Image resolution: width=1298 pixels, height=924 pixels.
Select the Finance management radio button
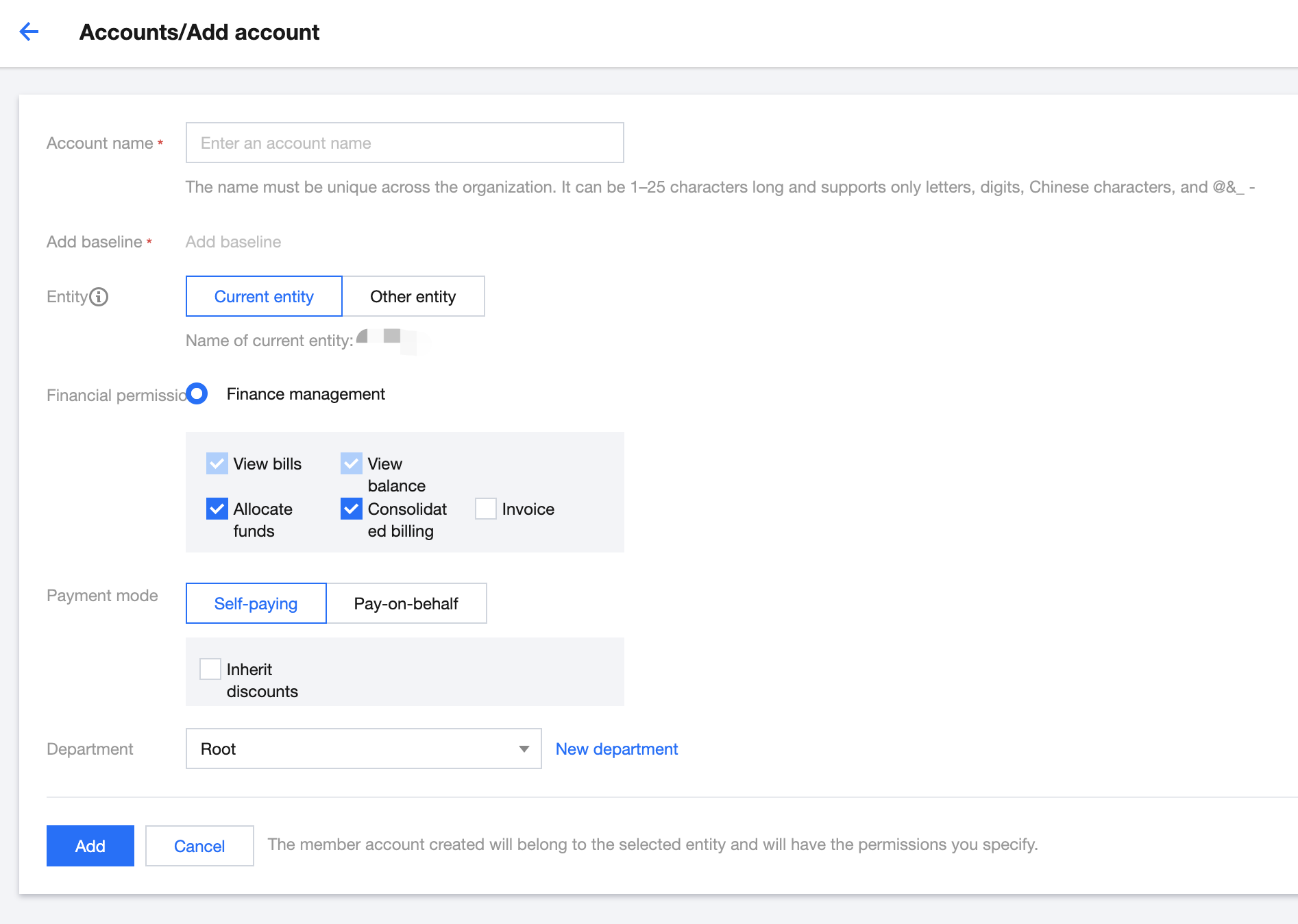tap(197, 393)
